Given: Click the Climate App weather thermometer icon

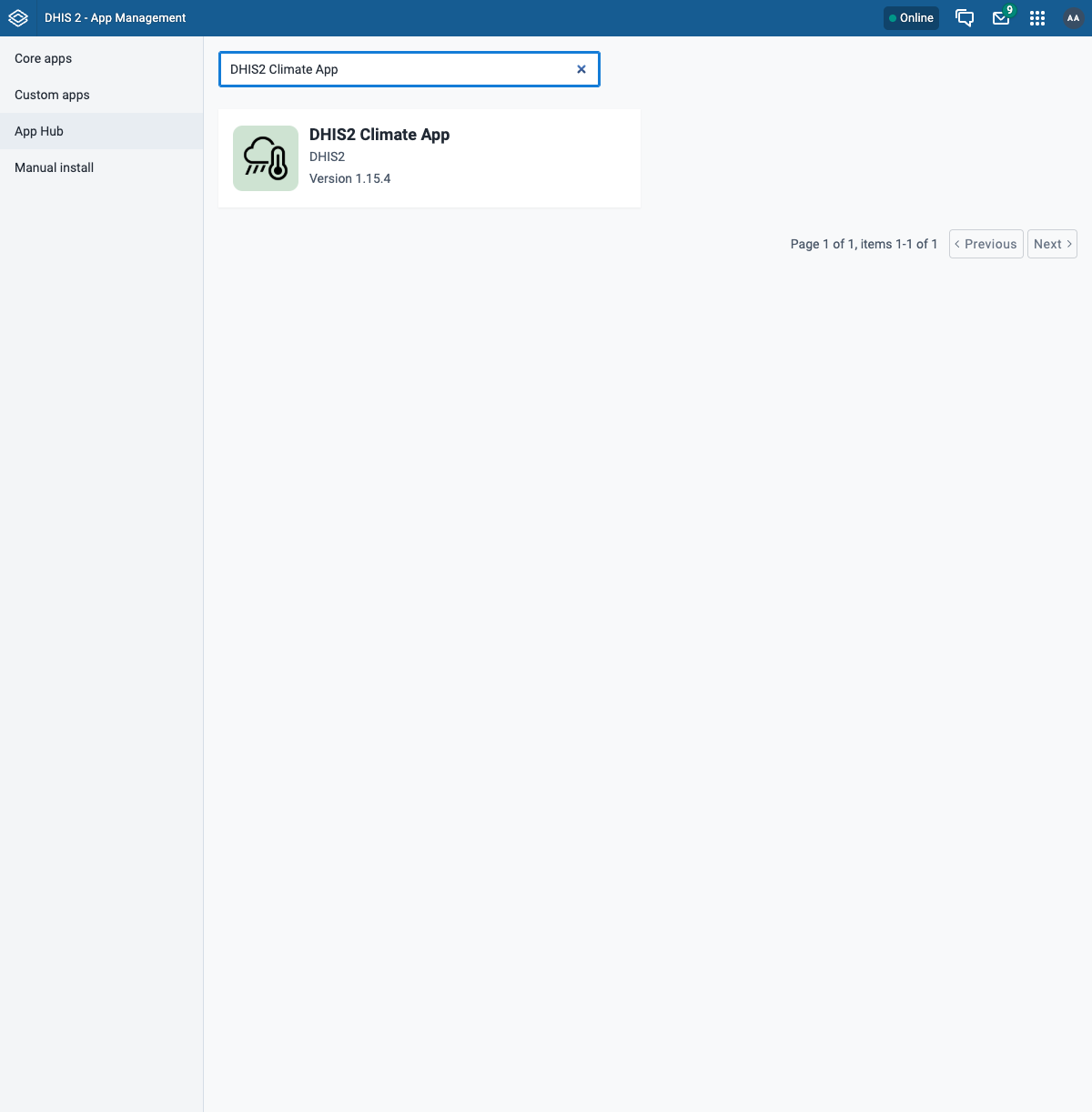Looking at the screenshot, I should 266,158.
